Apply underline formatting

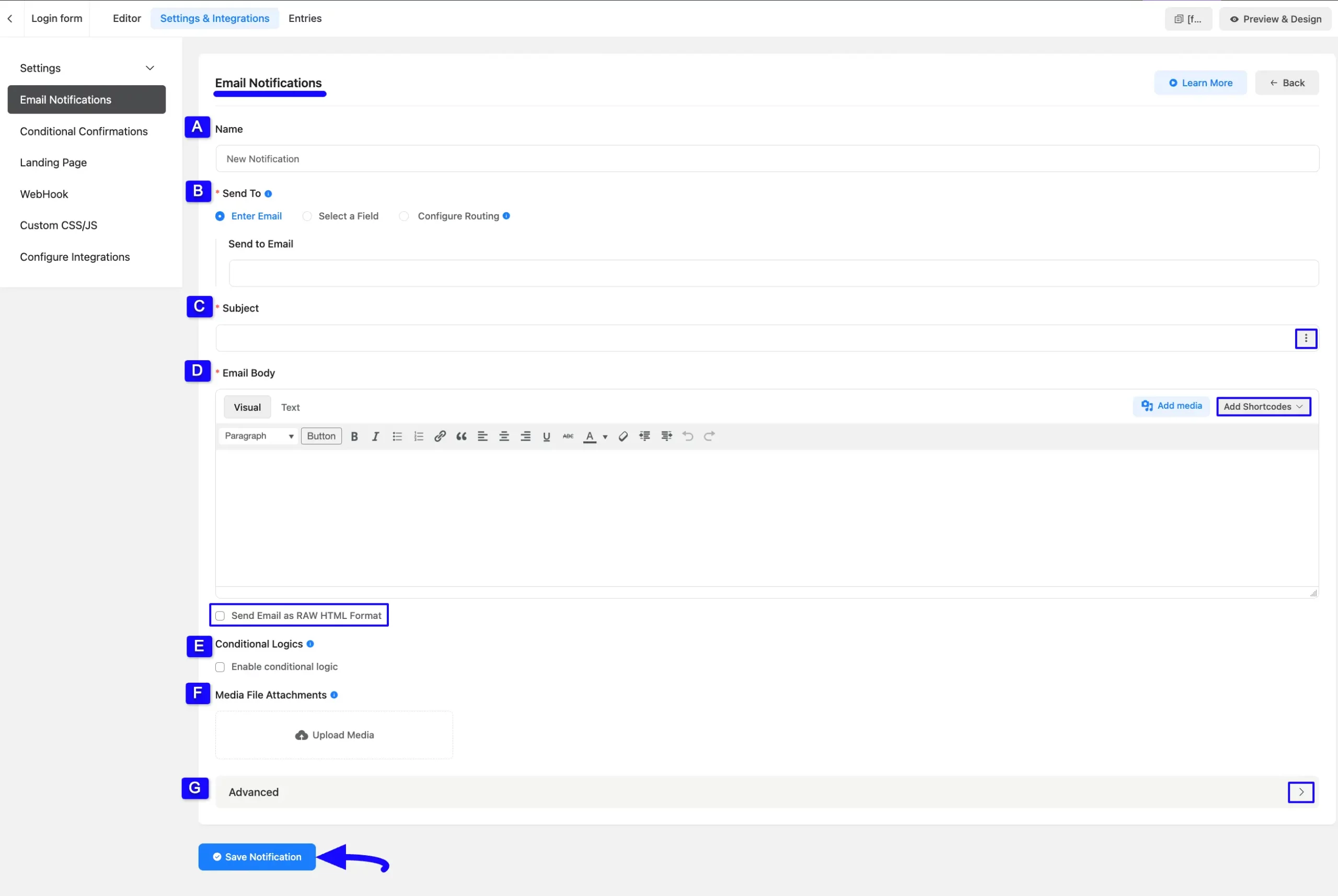546,436
